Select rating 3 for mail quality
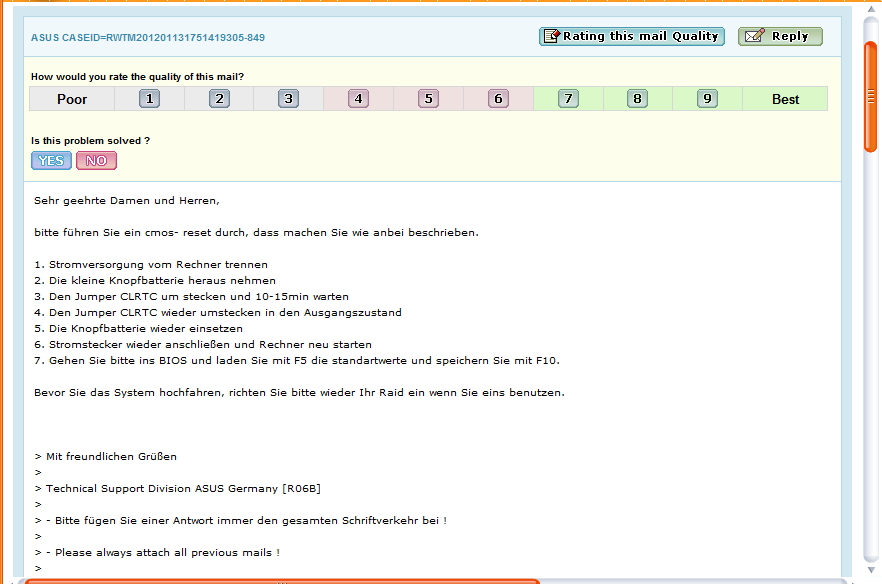Screen dimensions: 882x584 pos(289,99)
